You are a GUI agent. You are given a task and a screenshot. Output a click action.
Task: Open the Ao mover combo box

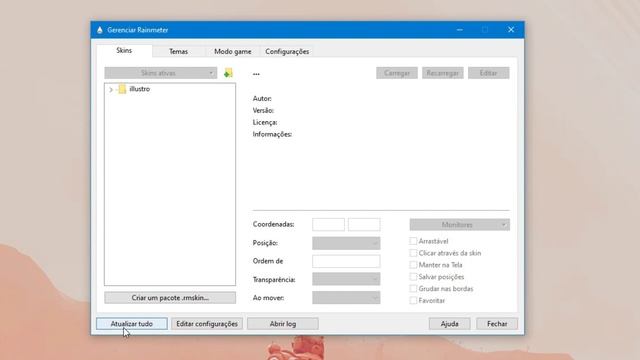pyautogui.click(x=346, y=298)
